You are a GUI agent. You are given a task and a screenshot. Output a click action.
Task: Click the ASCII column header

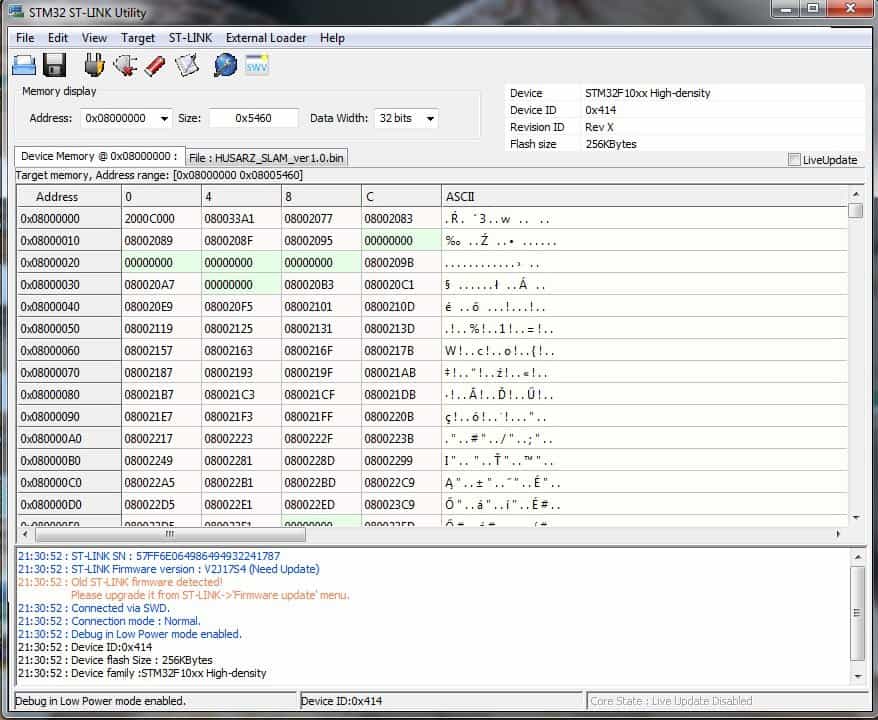[x=645, y=197]
